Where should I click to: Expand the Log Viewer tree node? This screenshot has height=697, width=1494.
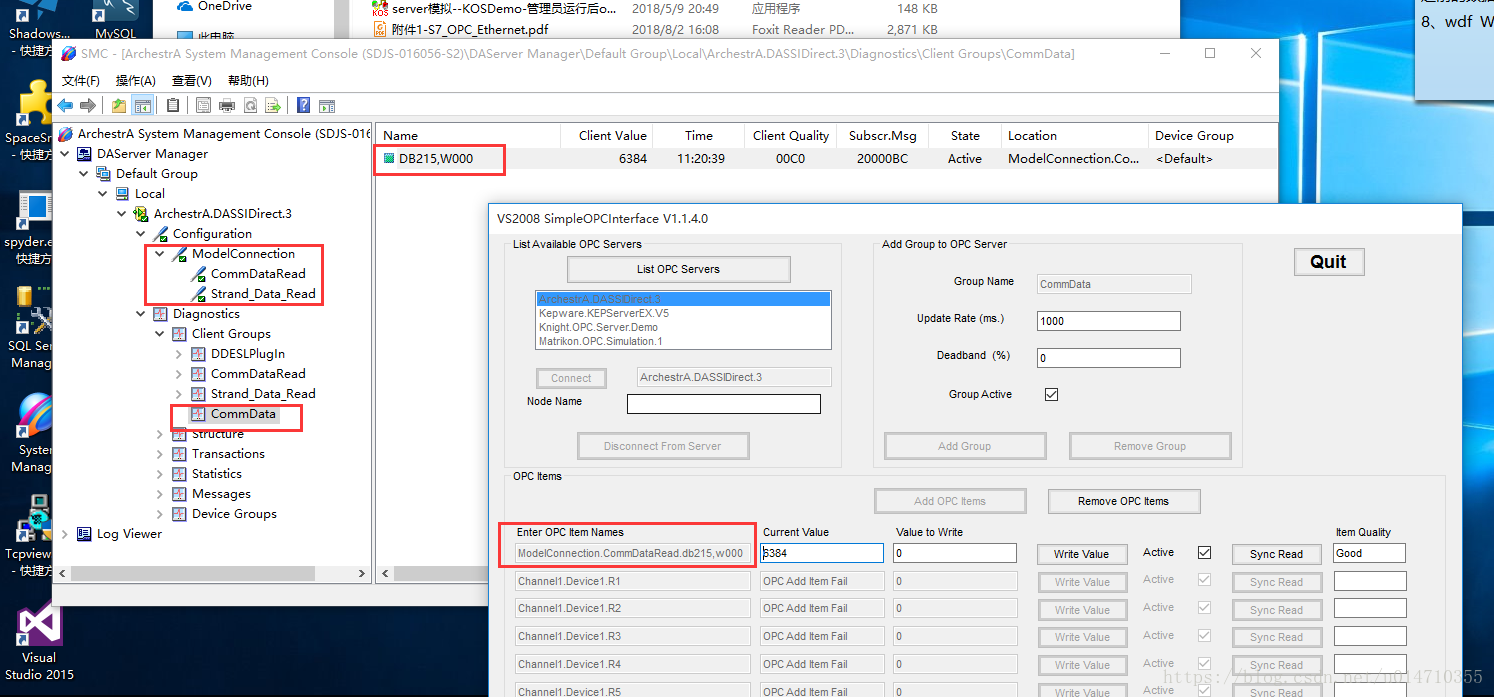pyautogui.click(x=65, y=534)
